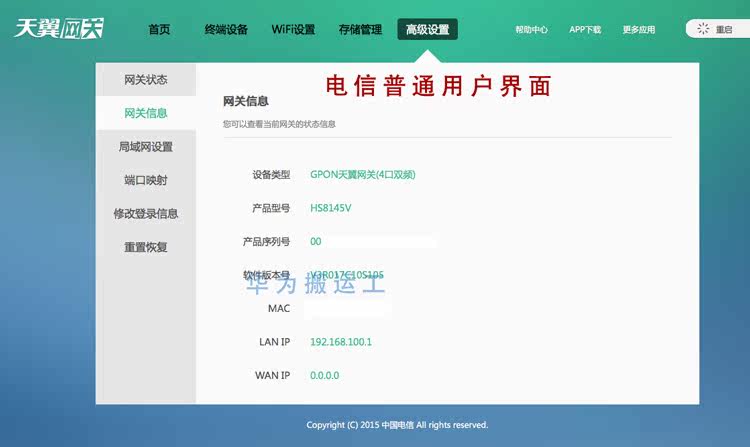This screenshot has width=750, height=447.
Task: Click the 重启 button
Action: click(x=718, y=29)
